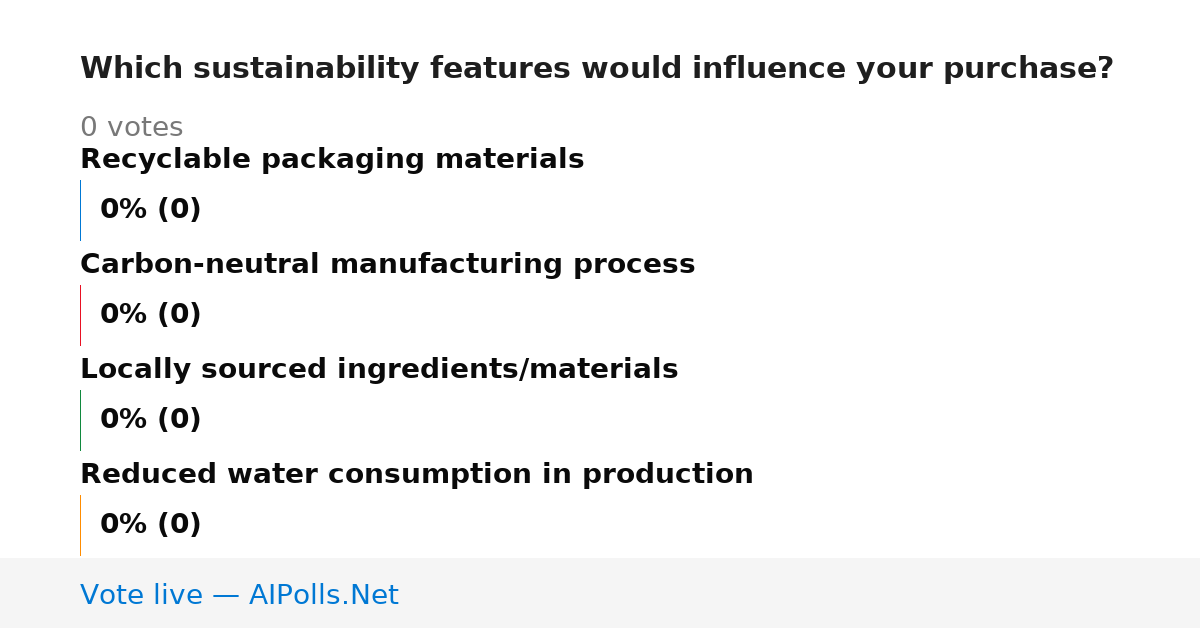Select Reduced water consumption in production option
This screenshot has height=628, width=1200.
click(x=416, y=475)
